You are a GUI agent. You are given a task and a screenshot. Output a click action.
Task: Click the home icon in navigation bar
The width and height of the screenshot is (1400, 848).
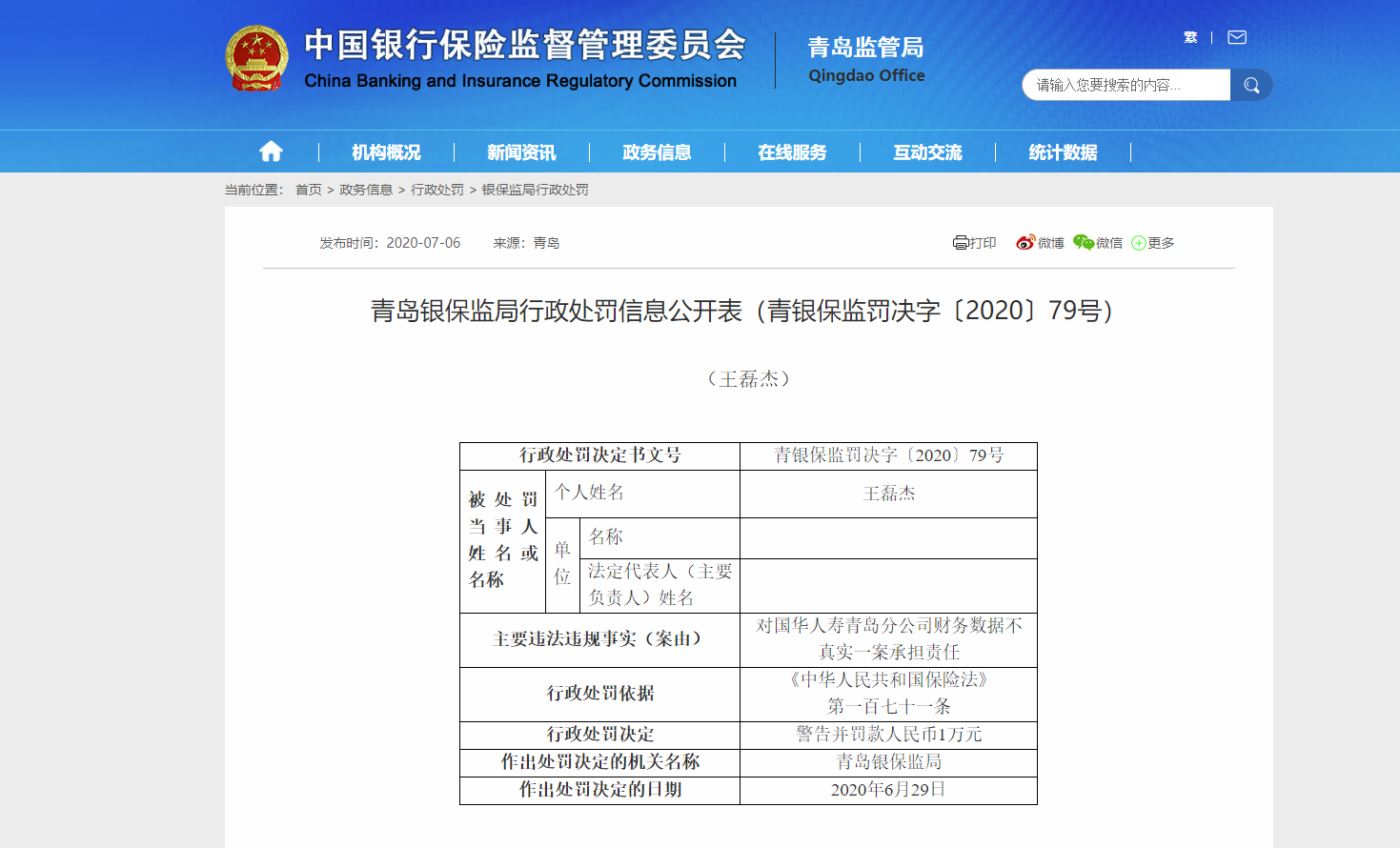click(x=271, y=151)
